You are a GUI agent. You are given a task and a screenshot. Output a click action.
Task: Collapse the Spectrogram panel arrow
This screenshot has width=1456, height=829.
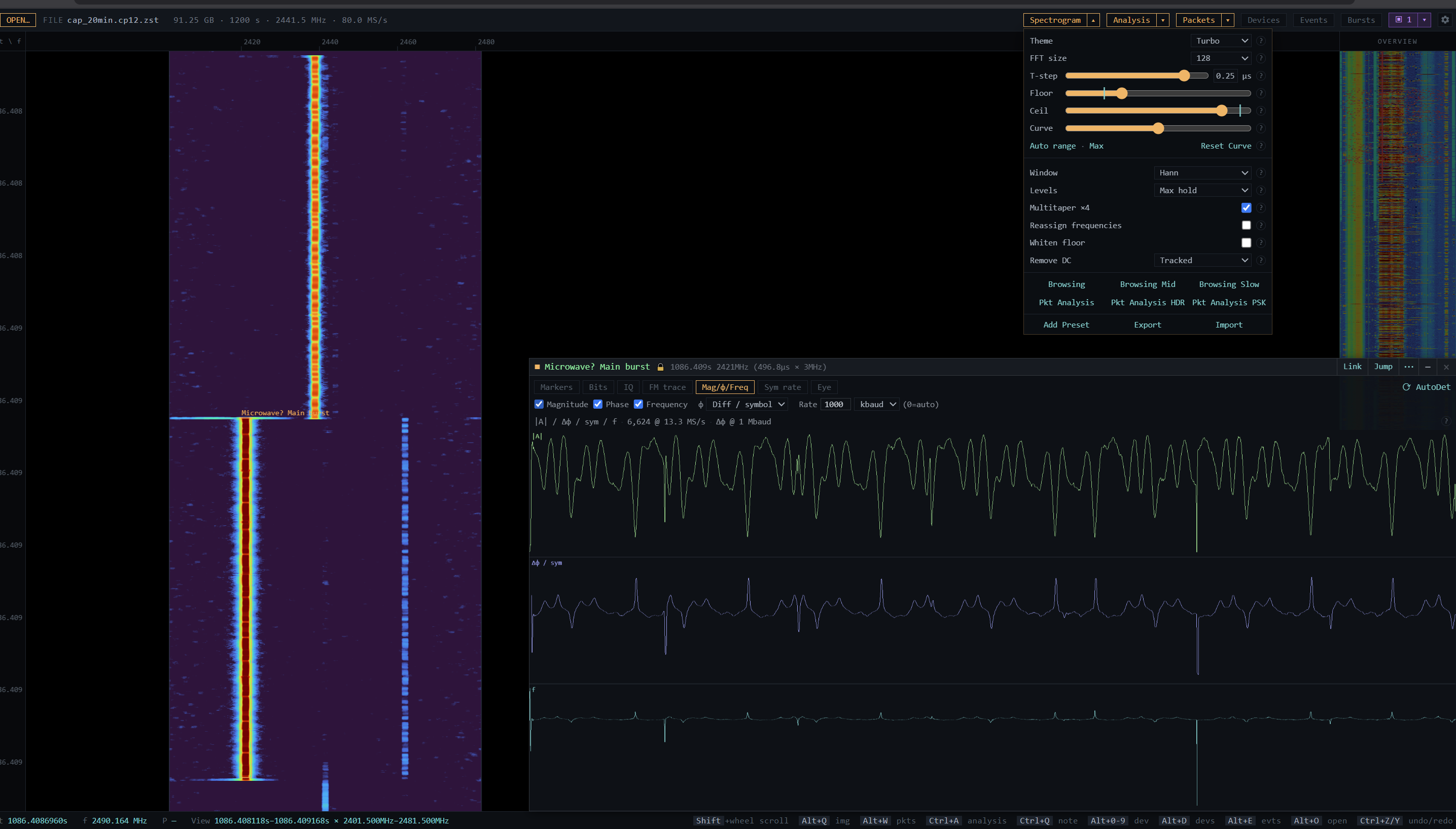[x=1093, y=20]
